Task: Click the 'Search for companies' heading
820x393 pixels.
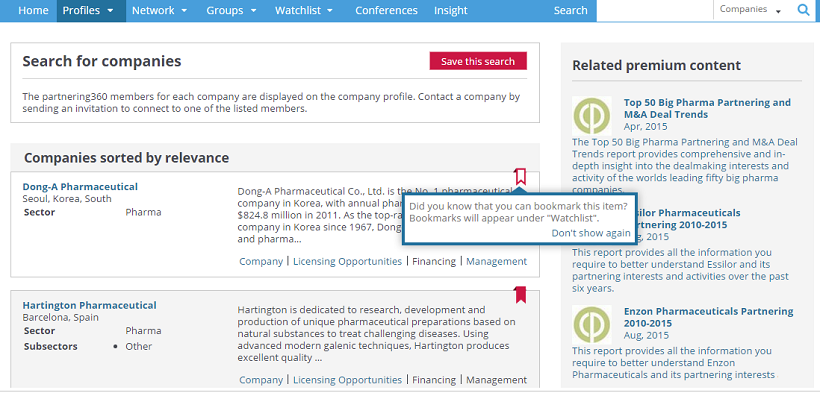Action: [x=102, y=61]
